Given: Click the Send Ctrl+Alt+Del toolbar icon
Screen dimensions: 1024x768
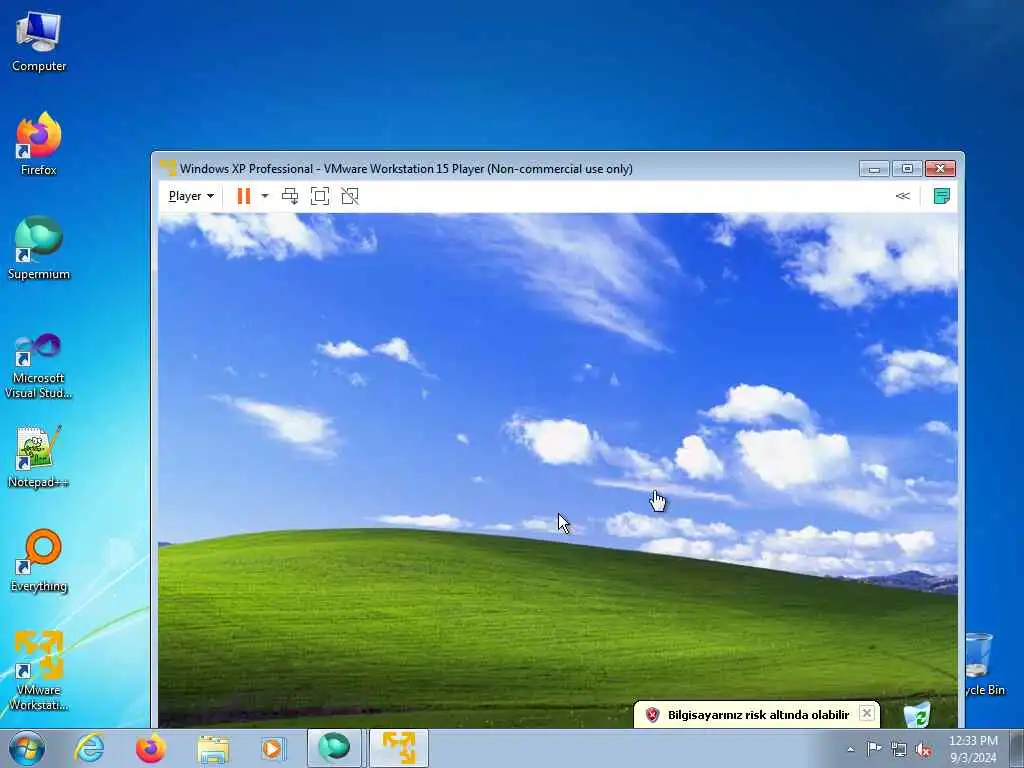Looking at the screenshot, I should [290, 196].
